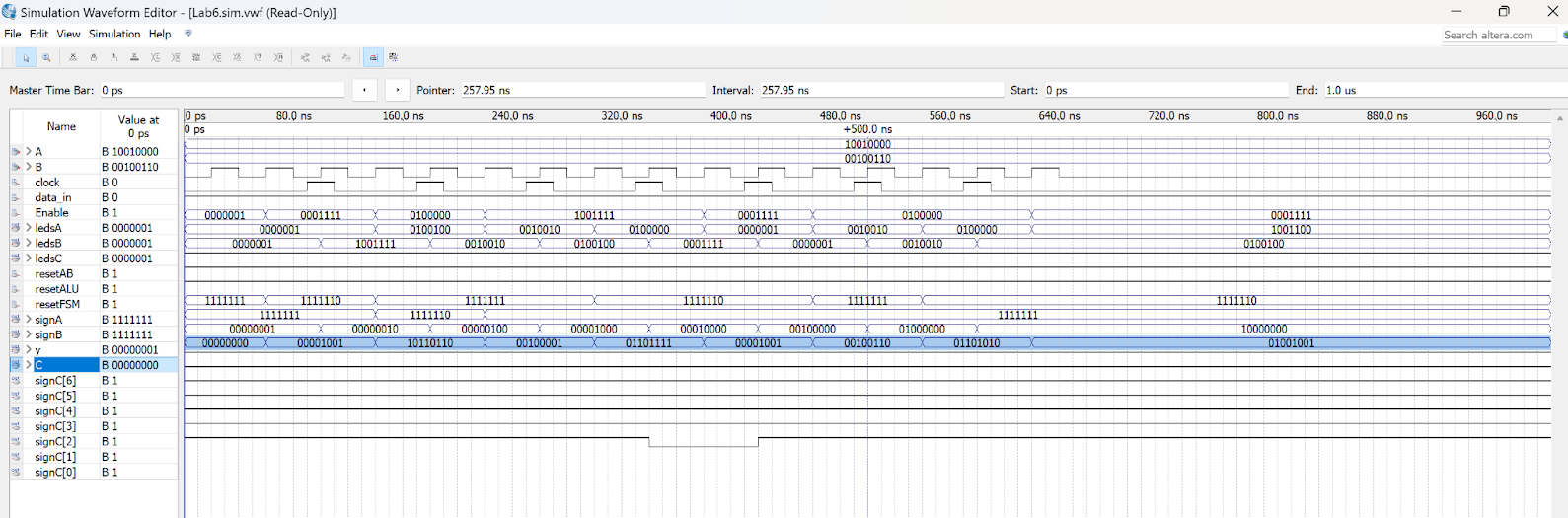Expand the signB bus
Screen dimensions: 1568x518
pyautogui.click(x=29, y=335)
